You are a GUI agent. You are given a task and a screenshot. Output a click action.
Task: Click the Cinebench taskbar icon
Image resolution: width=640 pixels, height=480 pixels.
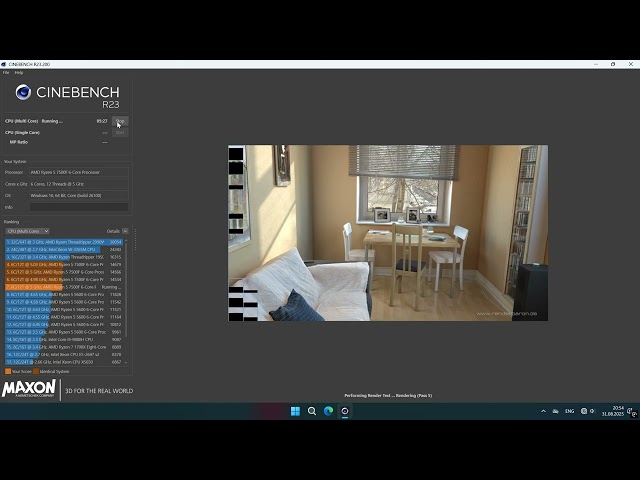pyautogui.click(x=345, y=411)
